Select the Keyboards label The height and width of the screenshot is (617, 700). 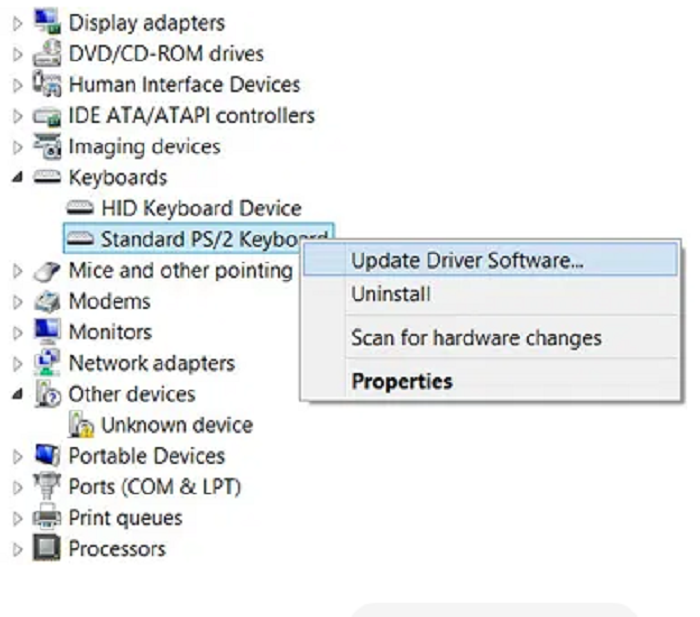[118, 178]
